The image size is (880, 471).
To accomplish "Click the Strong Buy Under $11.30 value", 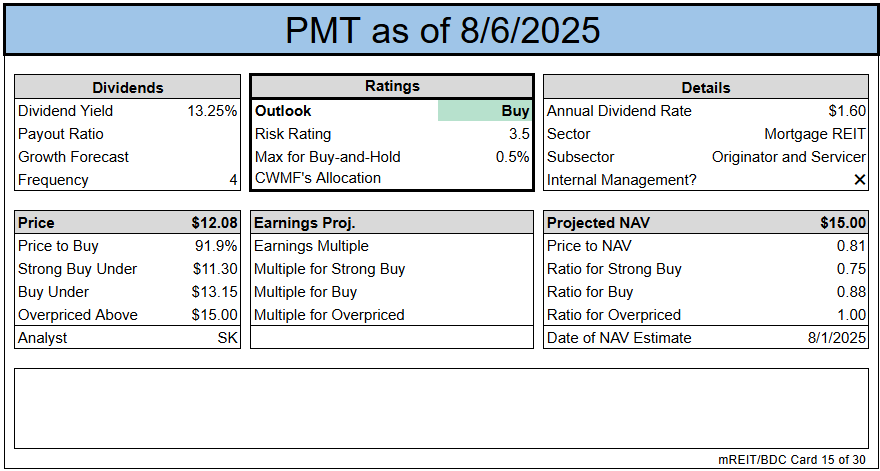I will [214, 269].
